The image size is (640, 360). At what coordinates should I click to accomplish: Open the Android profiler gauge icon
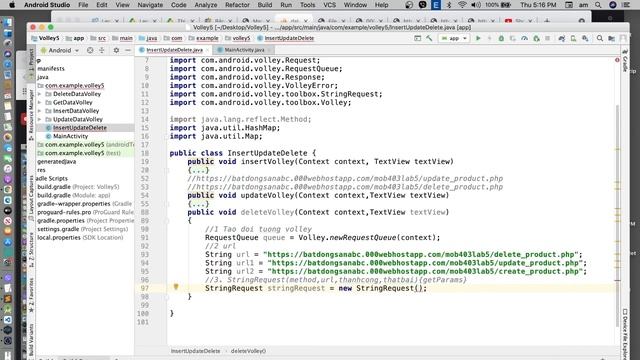[x=524, y=38]
